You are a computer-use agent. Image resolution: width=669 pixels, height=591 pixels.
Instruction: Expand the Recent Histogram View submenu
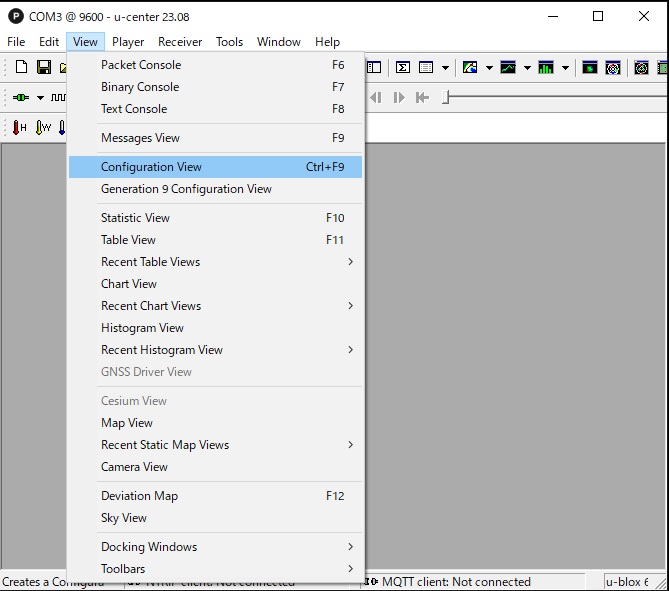215,350
